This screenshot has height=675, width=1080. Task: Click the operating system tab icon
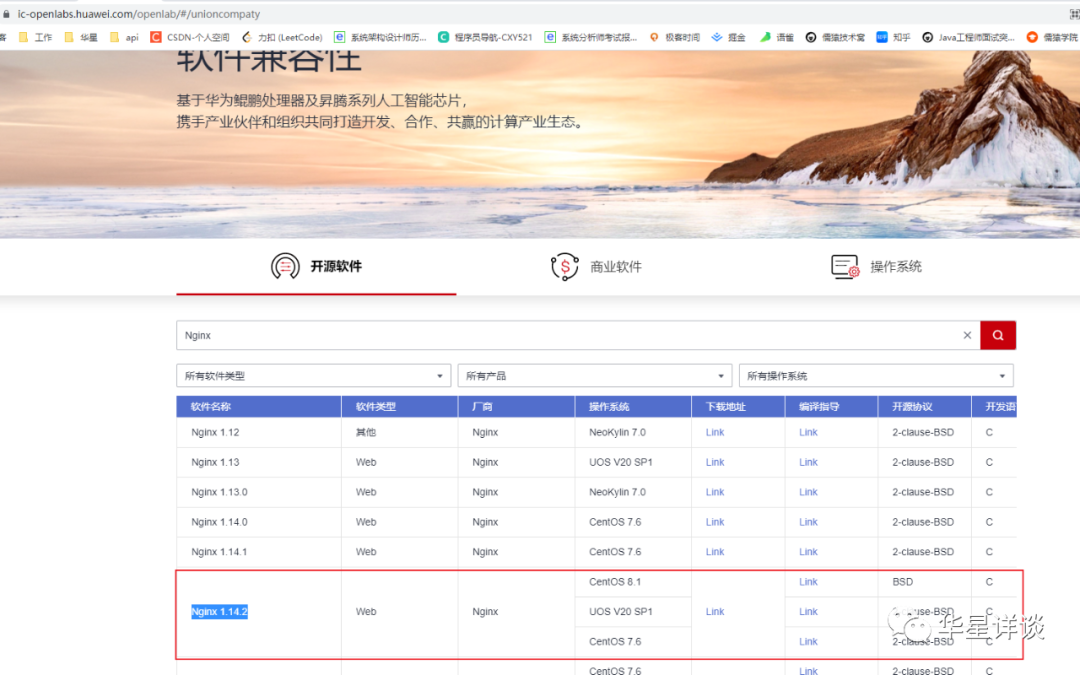[x=845, y=267]
